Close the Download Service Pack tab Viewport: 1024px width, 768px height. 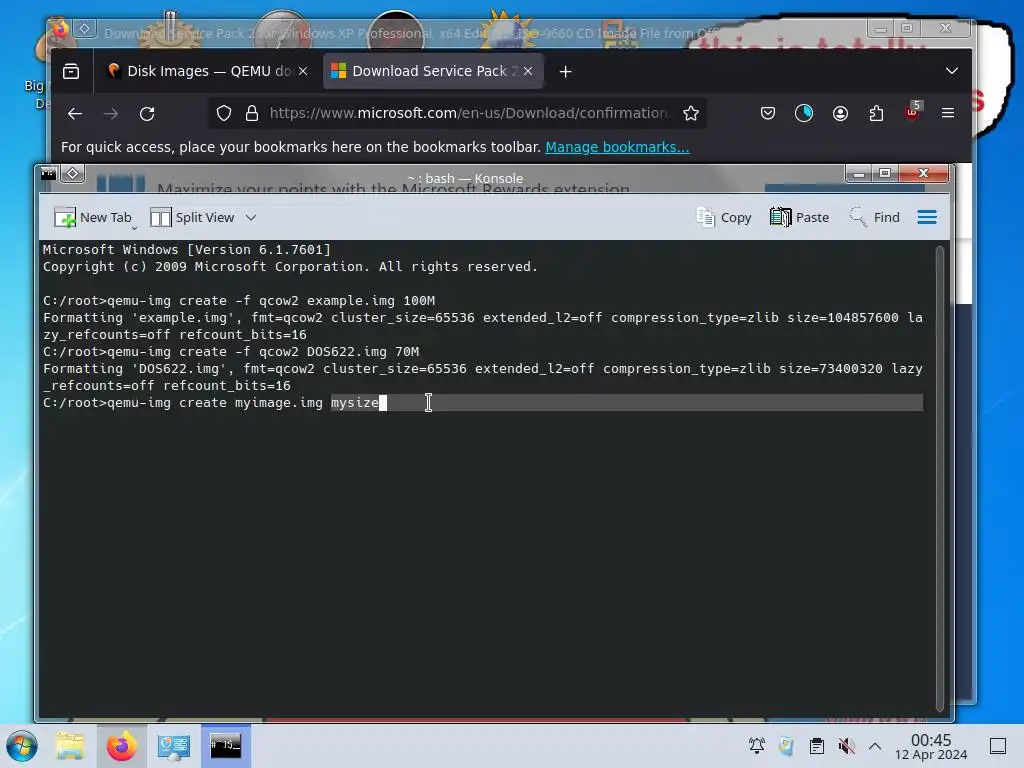tap(528, 71)
